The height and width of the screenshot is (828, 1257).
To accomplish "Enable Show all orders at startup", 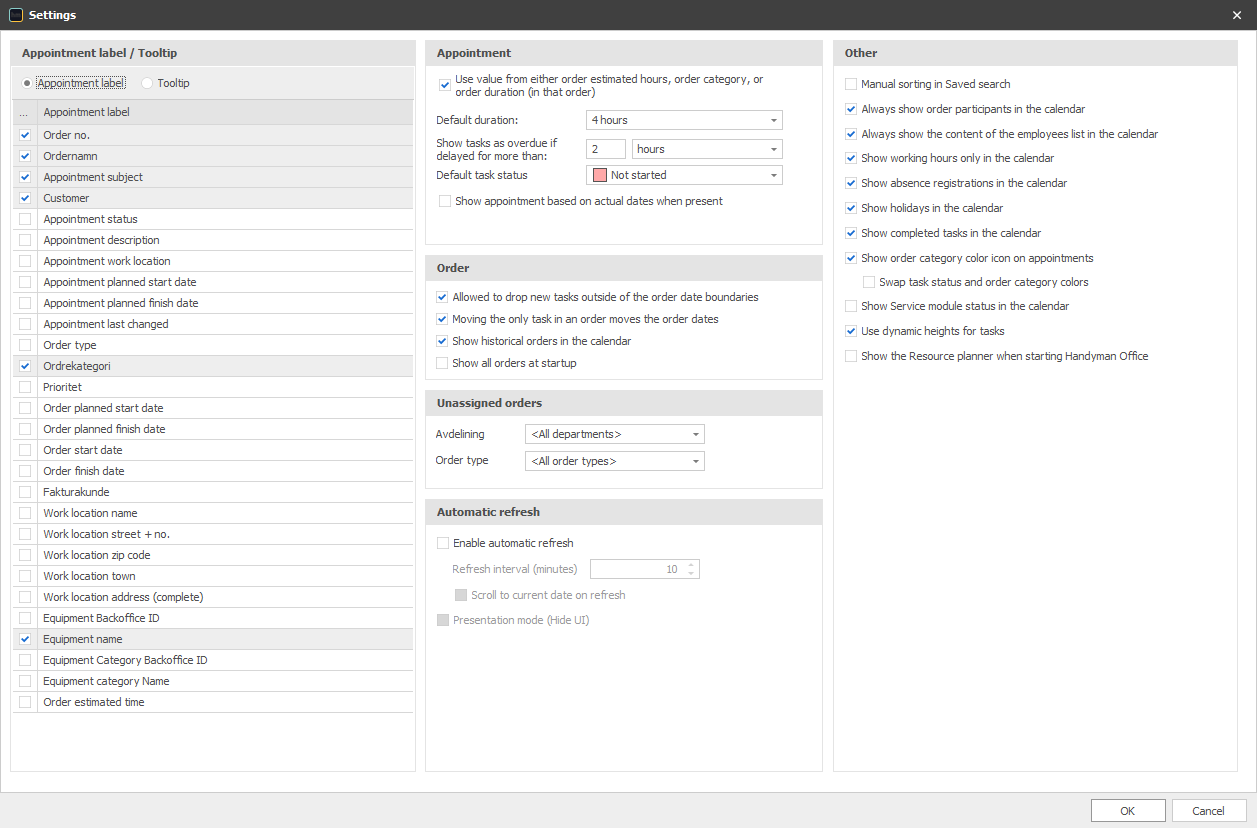I will 442,363.
